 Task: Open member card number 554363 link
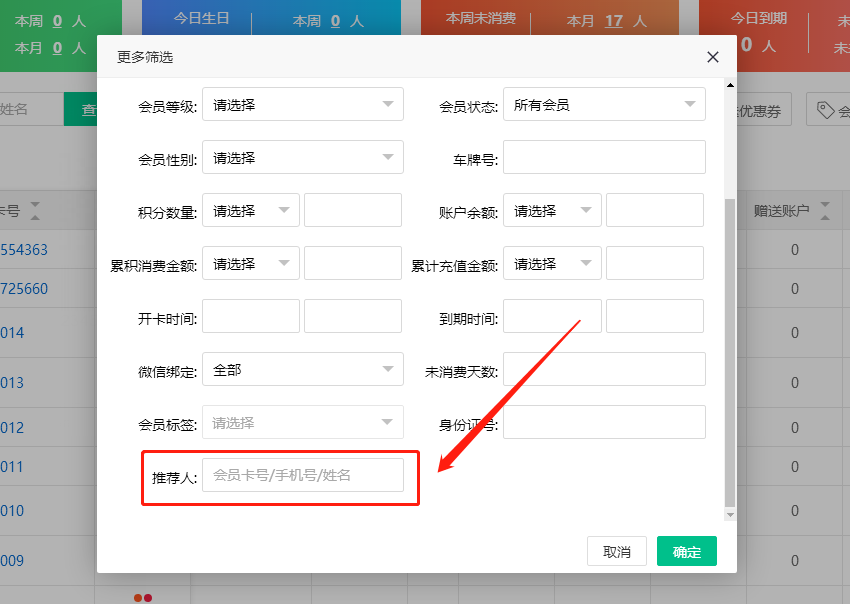(x=24, y=249)
